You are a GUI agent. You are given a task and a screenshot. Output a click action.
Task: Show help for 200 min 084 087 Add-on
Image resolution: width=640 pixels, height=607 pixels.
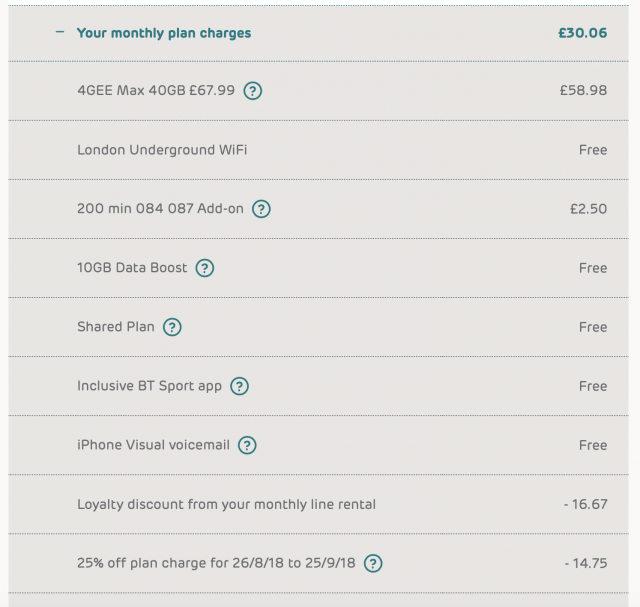(262, 209)
